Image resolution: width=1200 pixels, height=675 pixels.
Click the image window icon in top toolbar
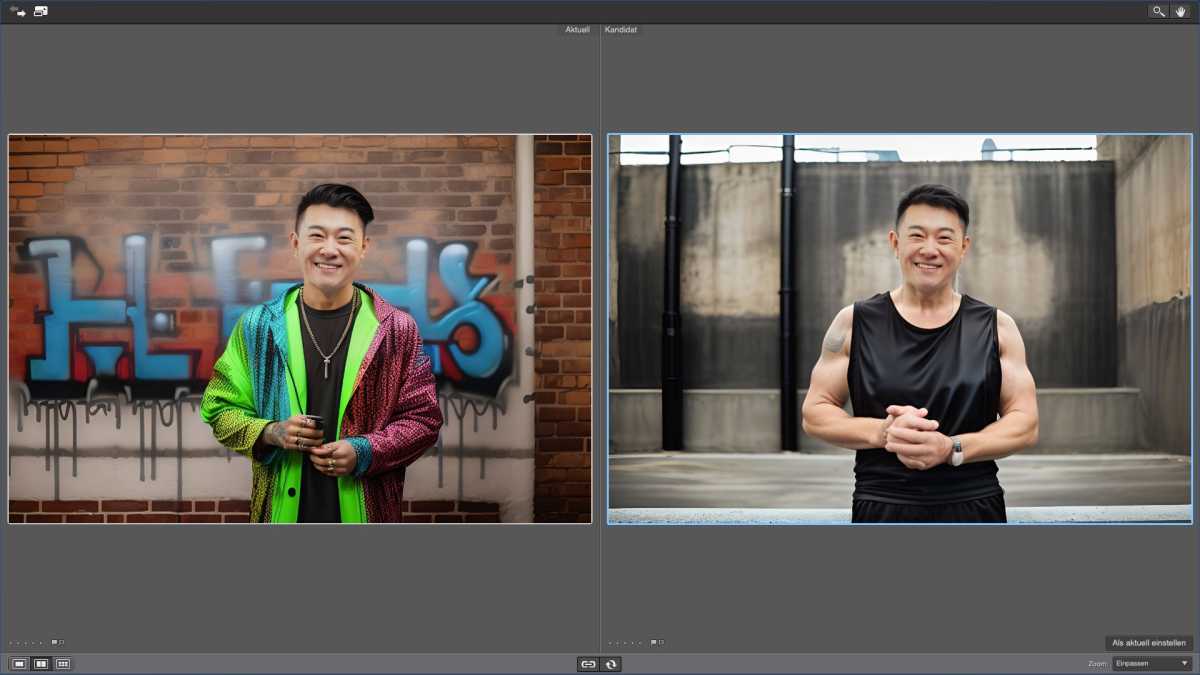[x=41, y=11]
